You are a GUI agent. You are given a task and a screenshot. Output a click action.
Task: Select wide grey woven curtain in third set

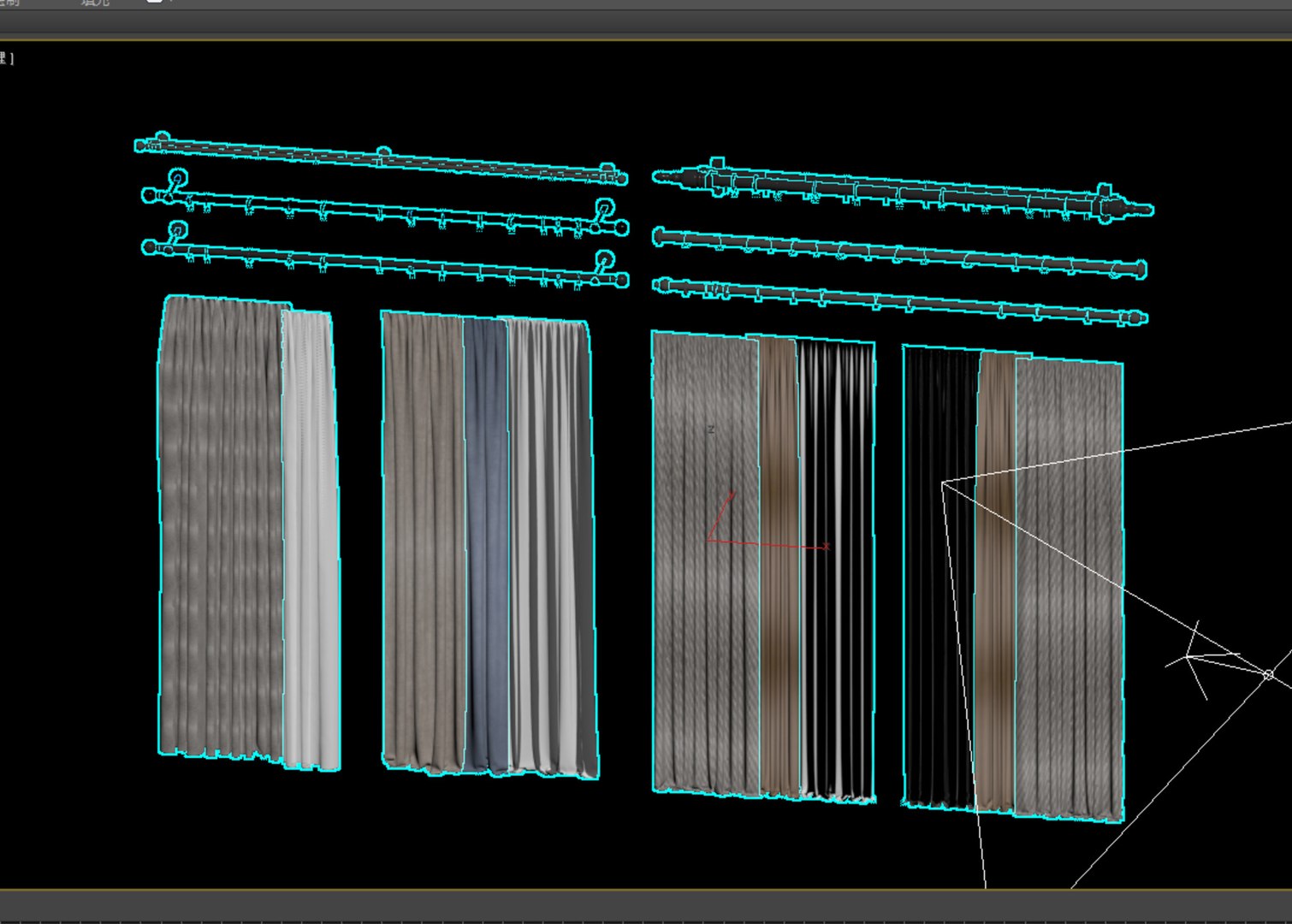(x=706, y=562)
